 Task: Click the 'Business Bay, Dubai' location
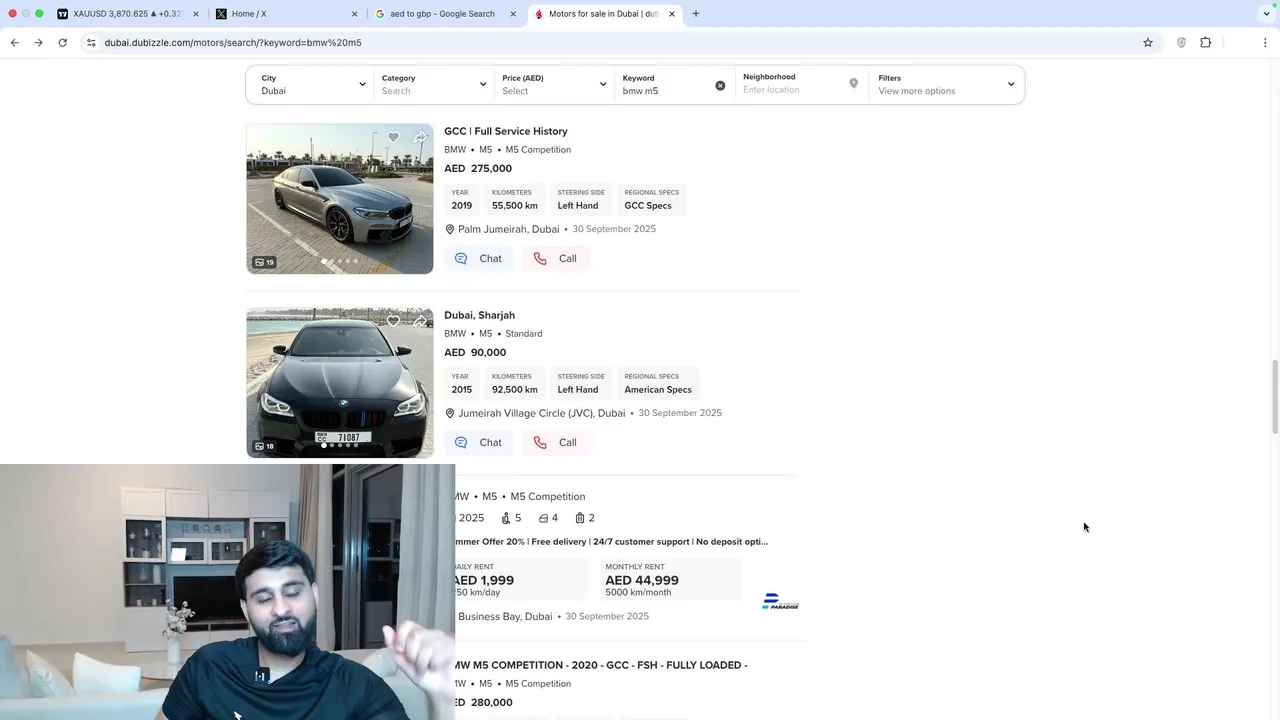tap(505, 616)
